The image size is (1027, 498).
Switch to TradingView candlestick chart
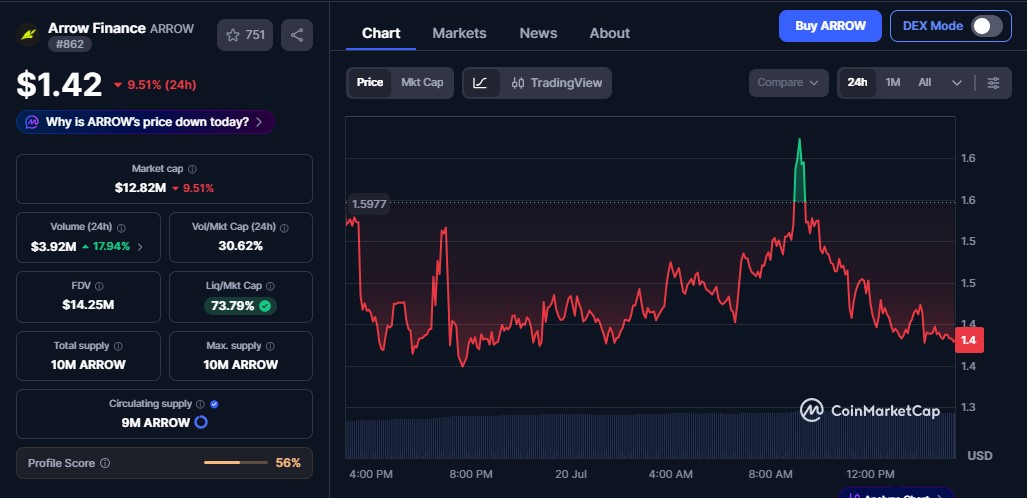point(555,83)
